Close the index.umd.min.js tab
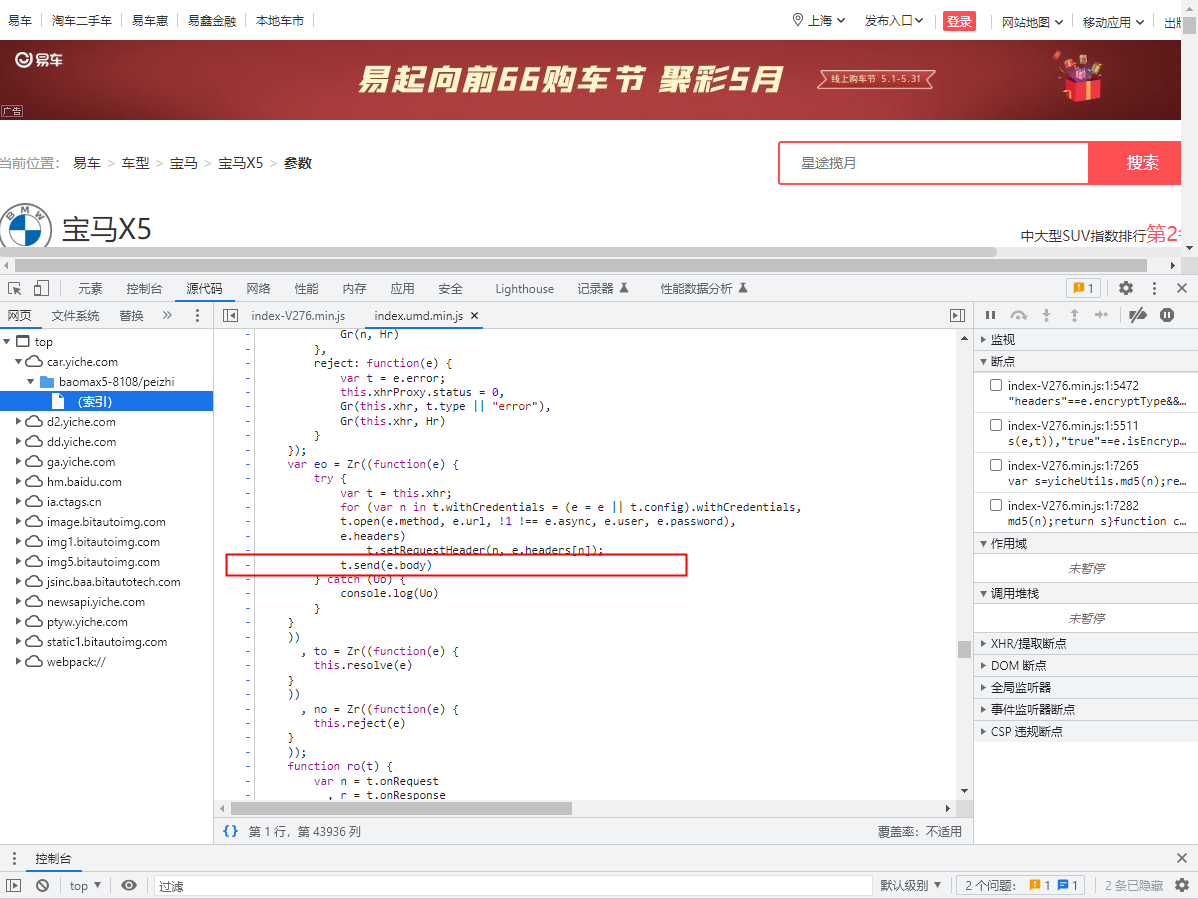 pos(474,315)
